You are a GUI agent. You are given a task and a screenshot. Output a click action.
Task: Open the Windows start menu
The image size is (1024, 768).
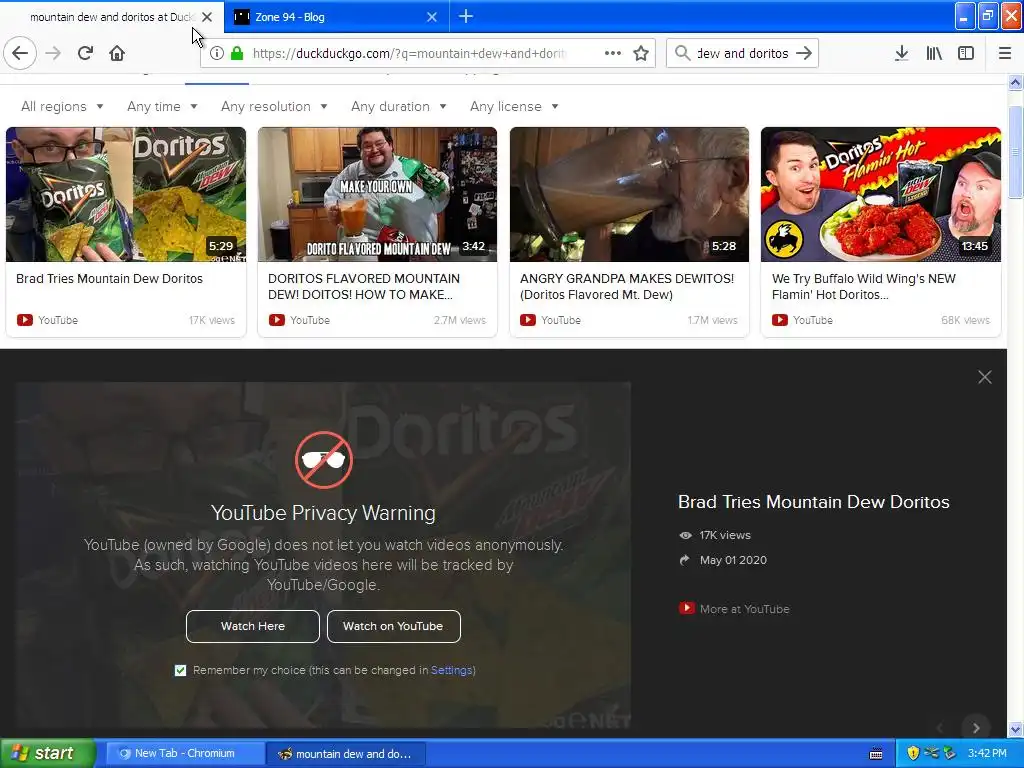point(48,753)
